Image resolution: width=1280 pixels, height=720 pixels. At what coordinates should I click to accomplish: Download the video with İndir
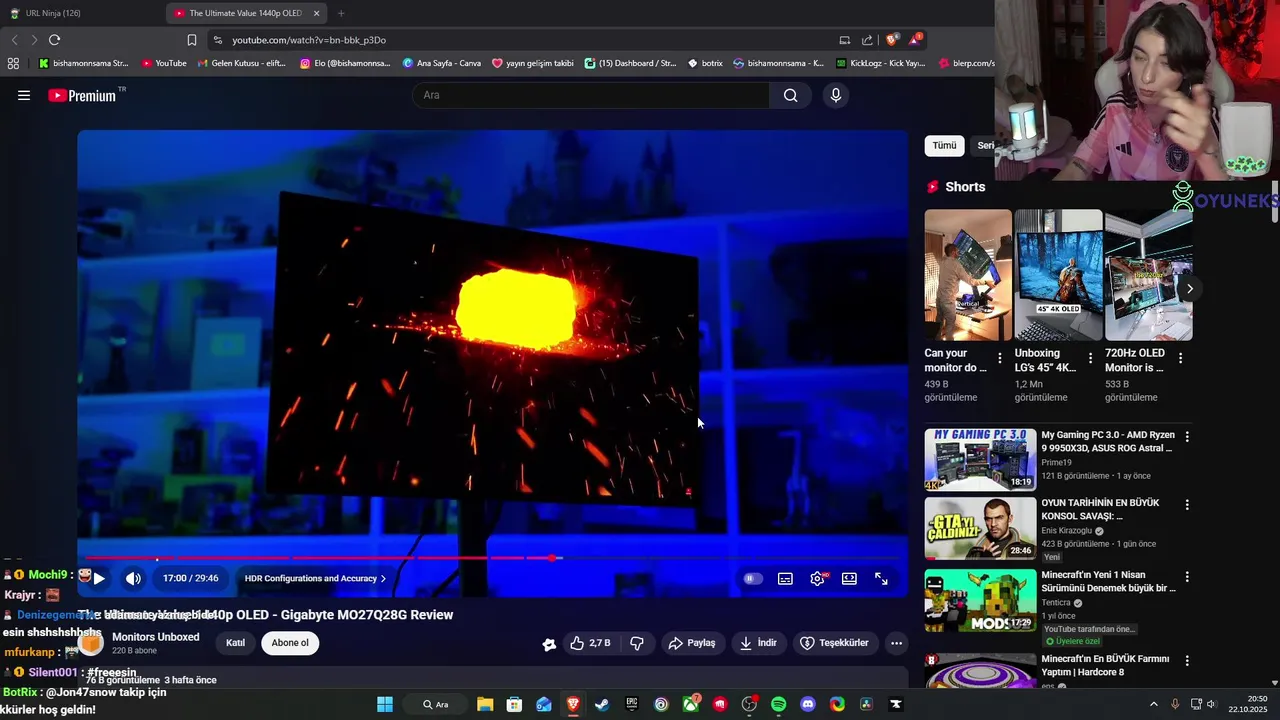click(758, 643)
